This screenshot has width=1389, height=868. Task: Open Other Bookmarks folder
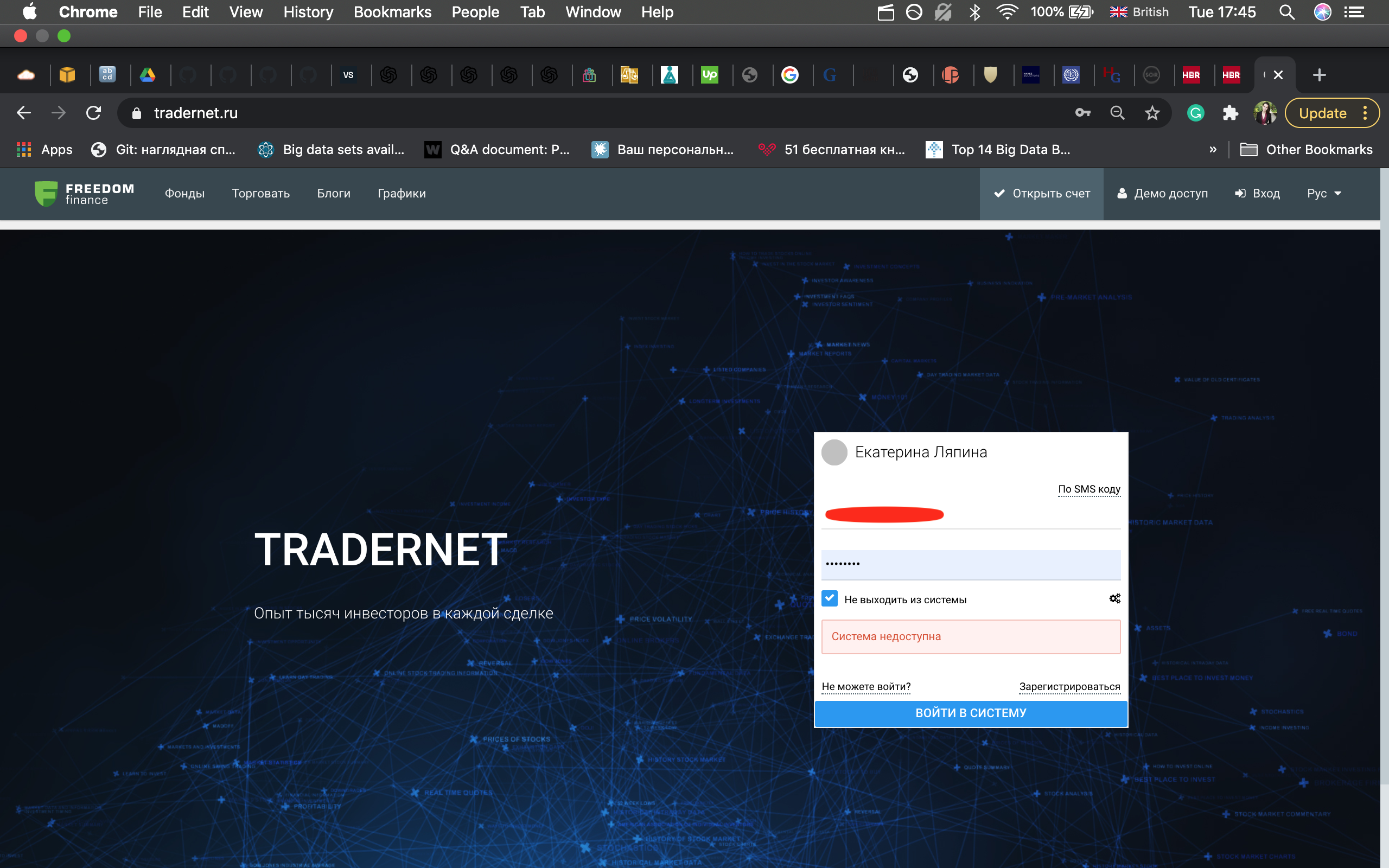click(x=1307, y=150)
